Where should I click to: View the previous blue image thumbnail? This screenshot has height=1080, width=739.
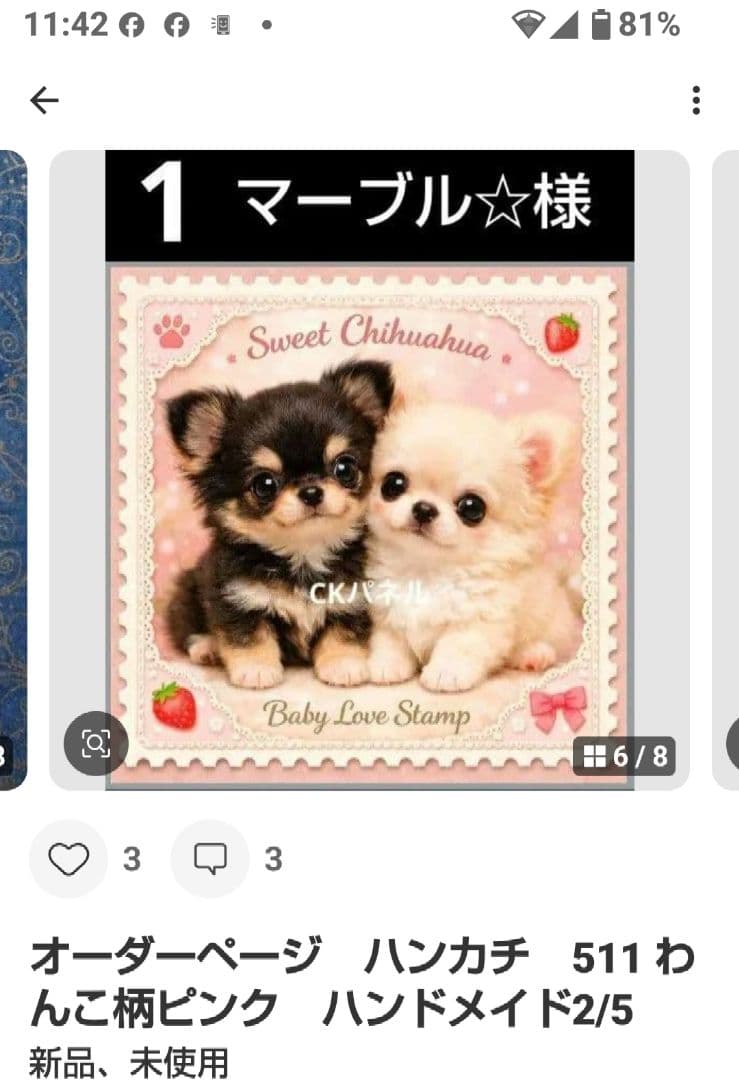click(13, 470)
